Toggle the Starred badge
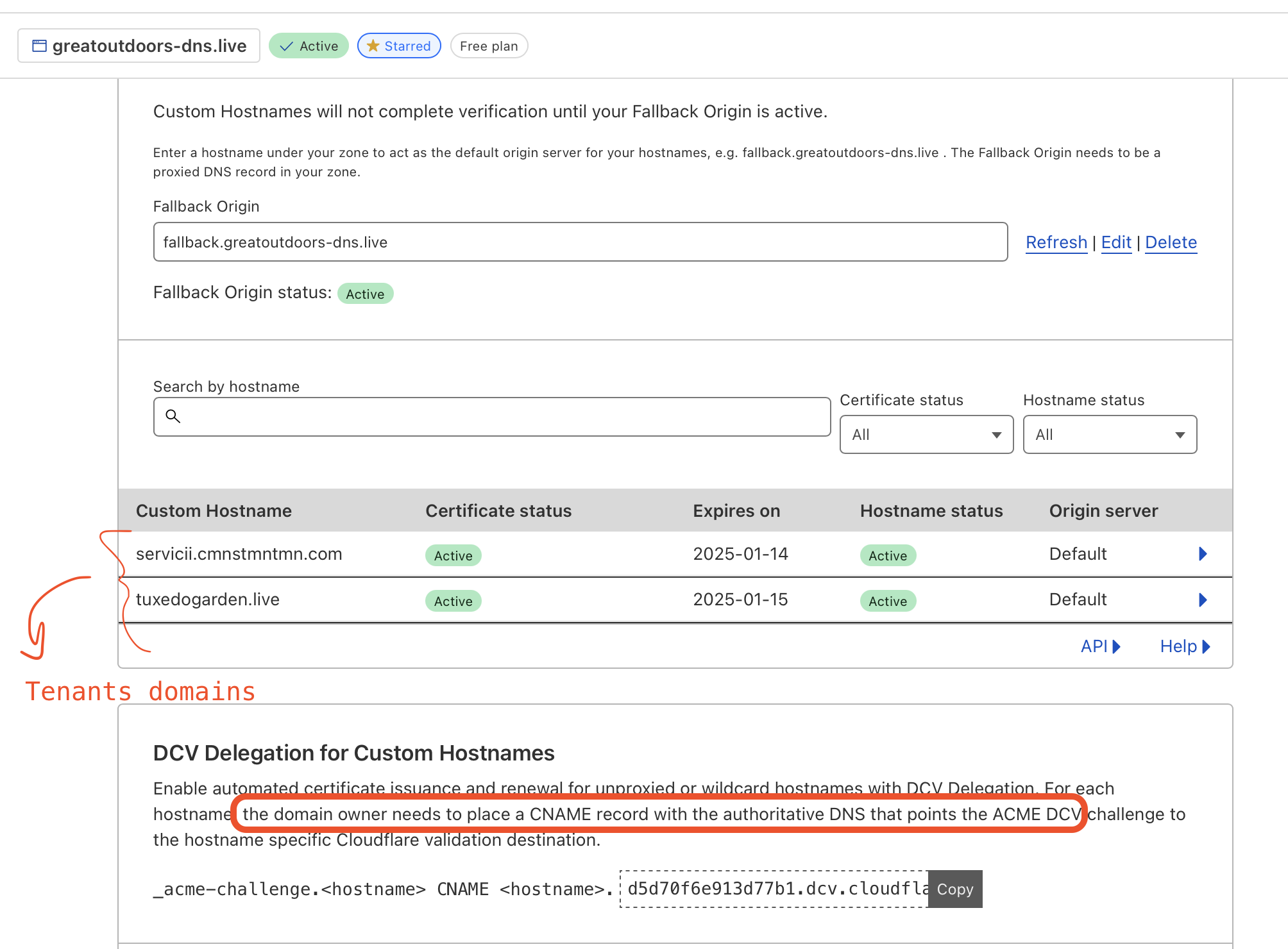 pyautogui.click(x=399, y=46)
